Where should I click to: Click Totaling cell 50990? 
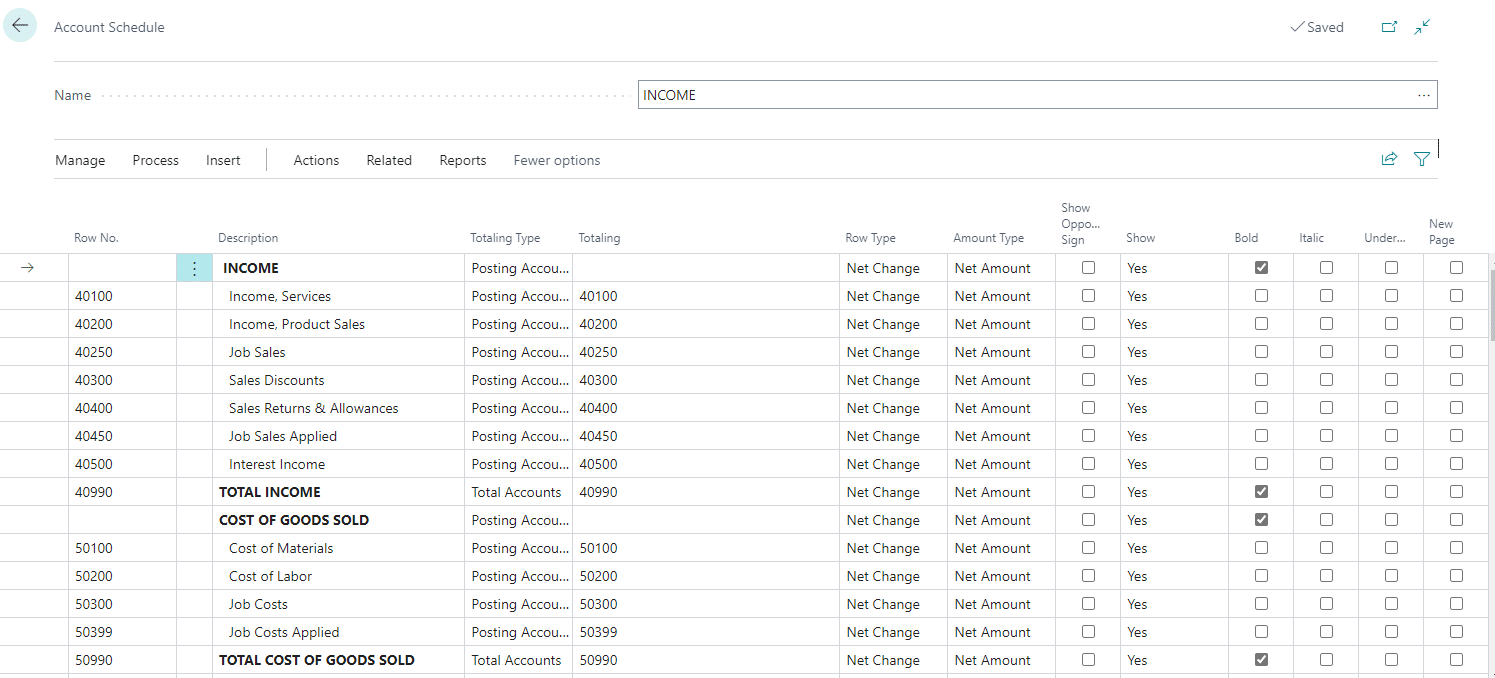tap(706, 660)
